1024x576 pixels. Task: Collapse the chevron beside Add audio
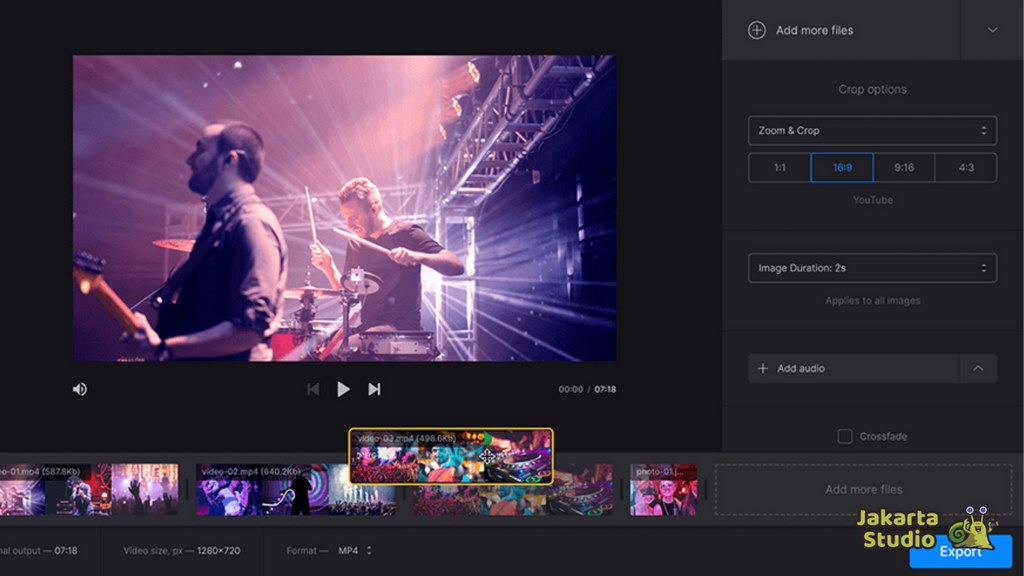click(978, 368)
